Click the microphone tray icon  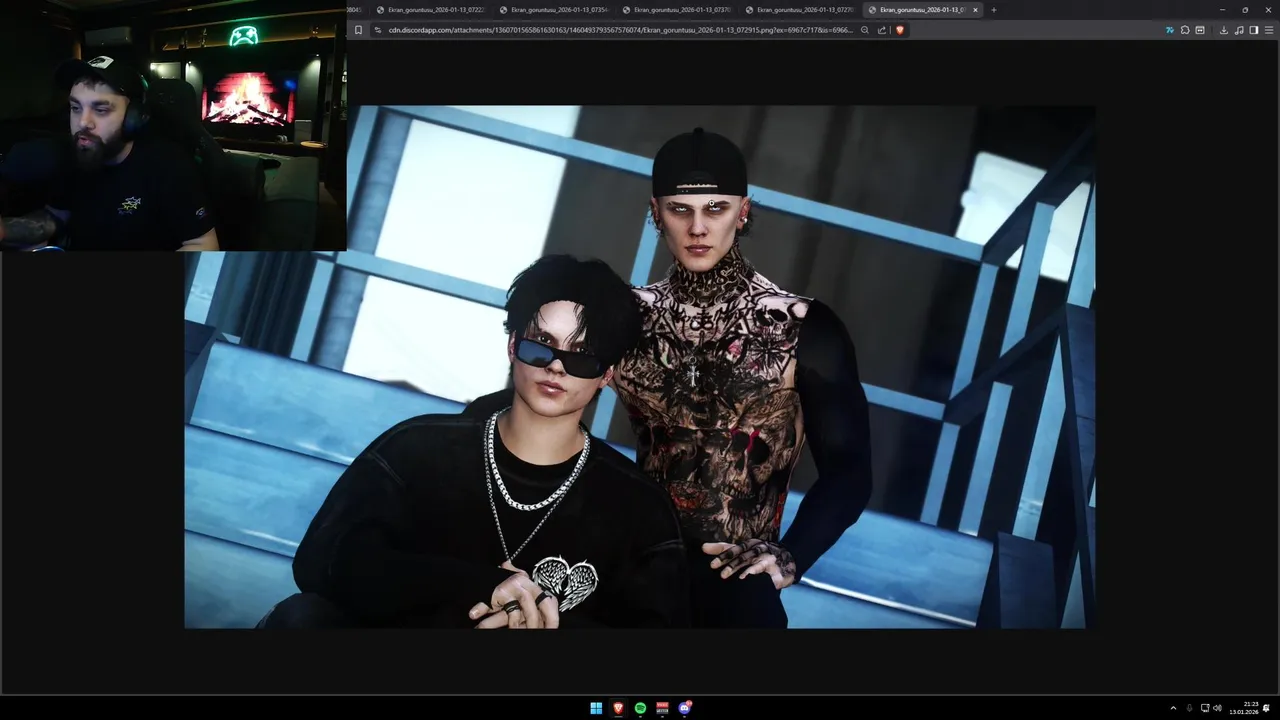1189,708
